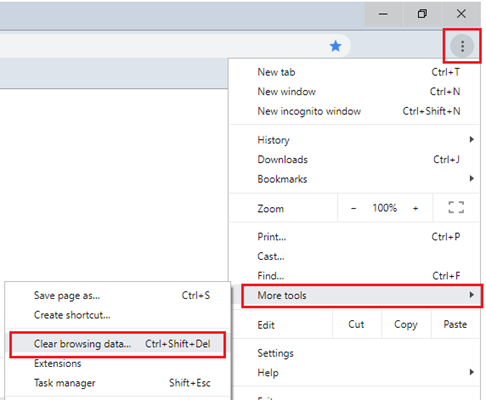Decrease zoom with the minus button
486x400 pixels.
point(353,208)
